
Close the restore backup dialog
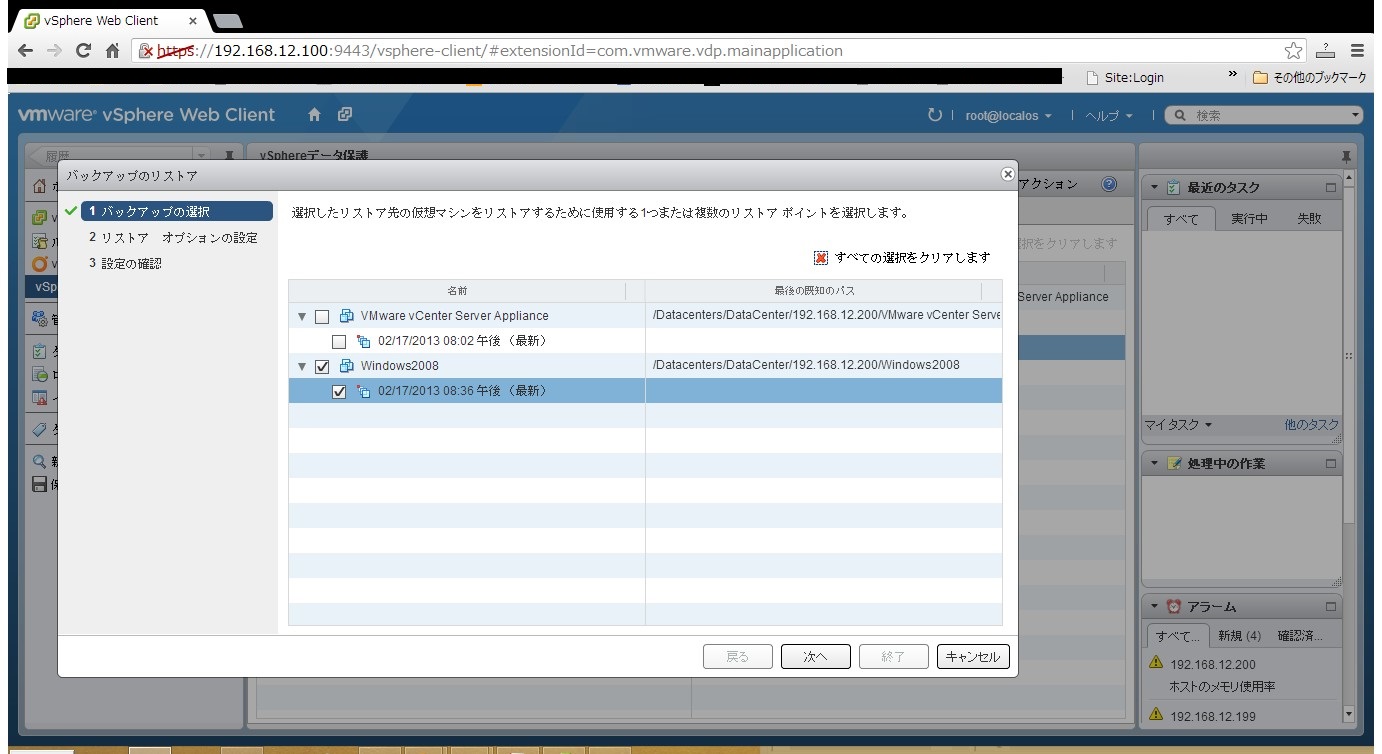(x=1007, y=174)
